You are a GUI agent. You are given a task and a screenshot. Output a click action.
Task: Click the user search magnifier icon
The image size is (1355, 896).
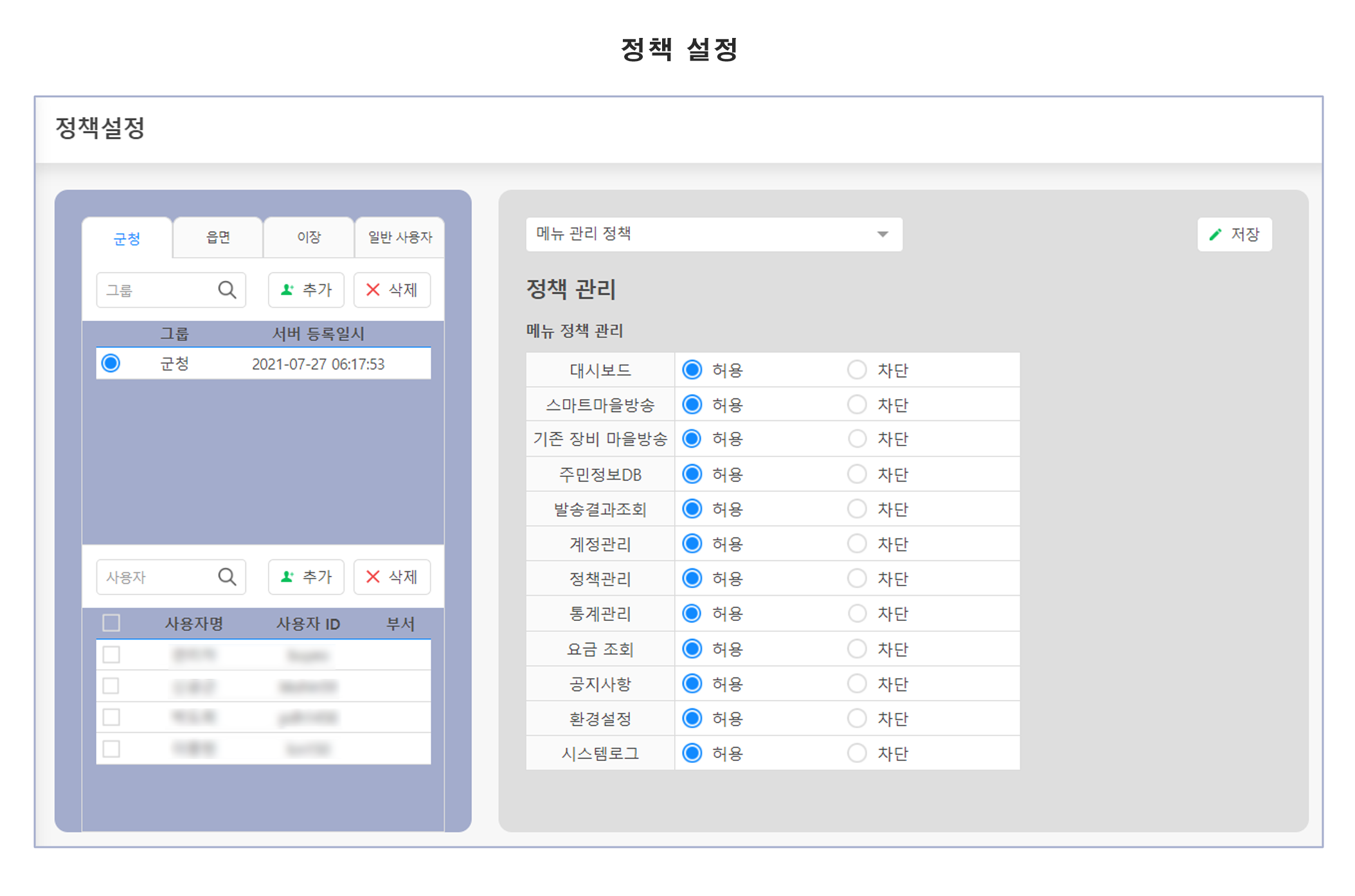(227, 577)
